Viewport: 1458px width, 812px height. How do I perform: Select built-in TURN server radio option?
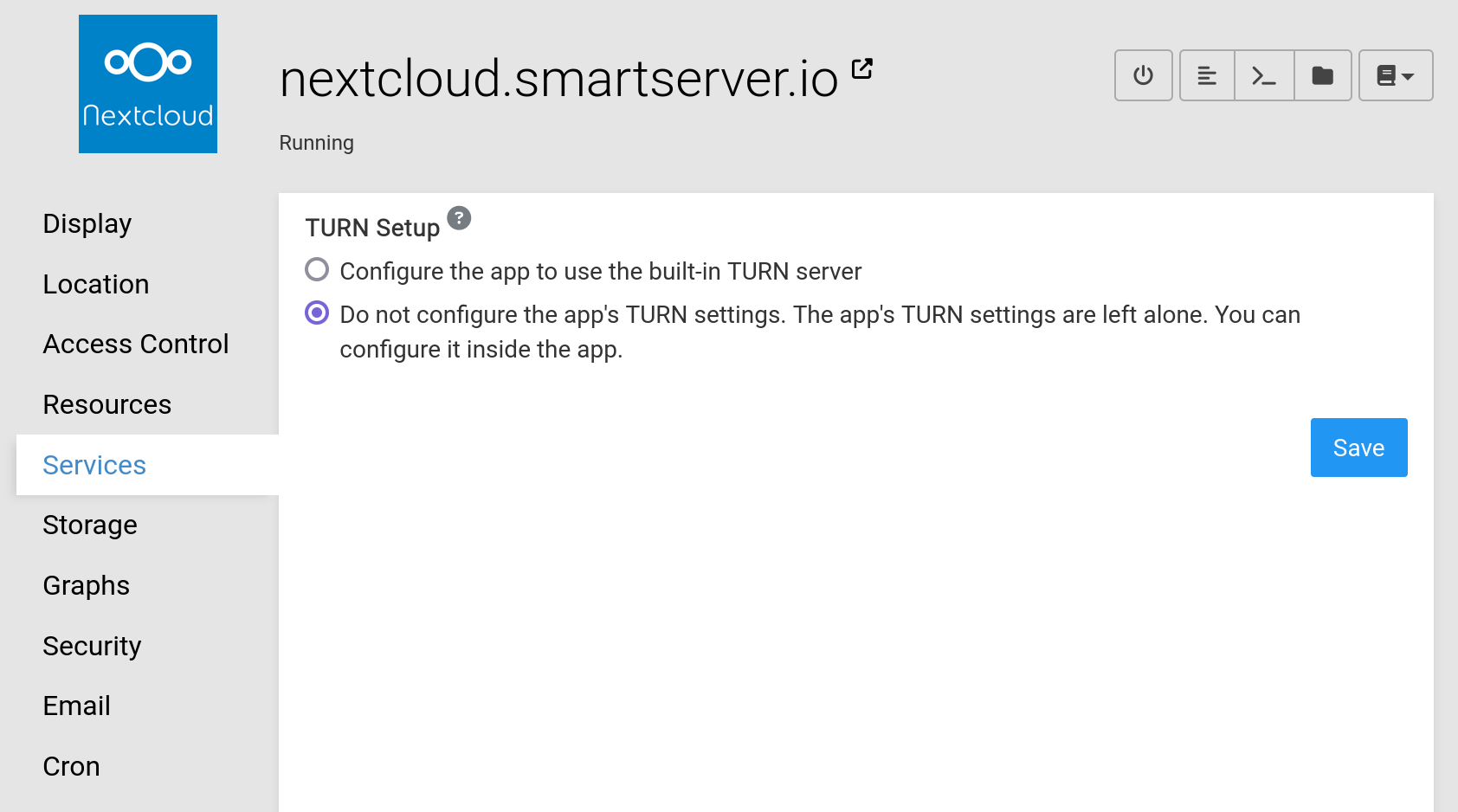pos(317,270)
